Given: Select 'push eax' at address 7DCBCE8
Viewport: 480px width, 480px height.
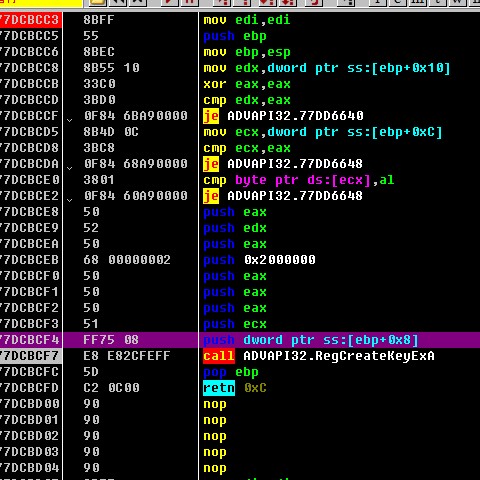Looking at the screenshot, I should pyautogui.click(x=235, y=212).
